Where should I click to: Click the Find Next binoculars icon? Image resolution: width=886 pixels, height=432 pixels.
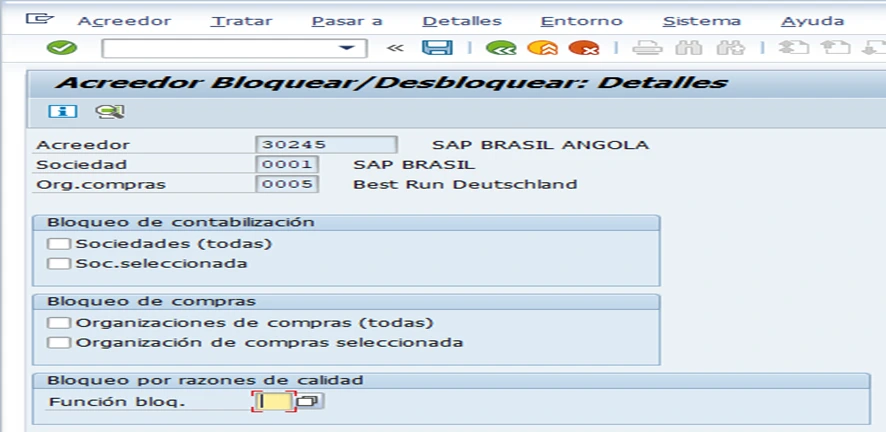(x=731, y=48)
